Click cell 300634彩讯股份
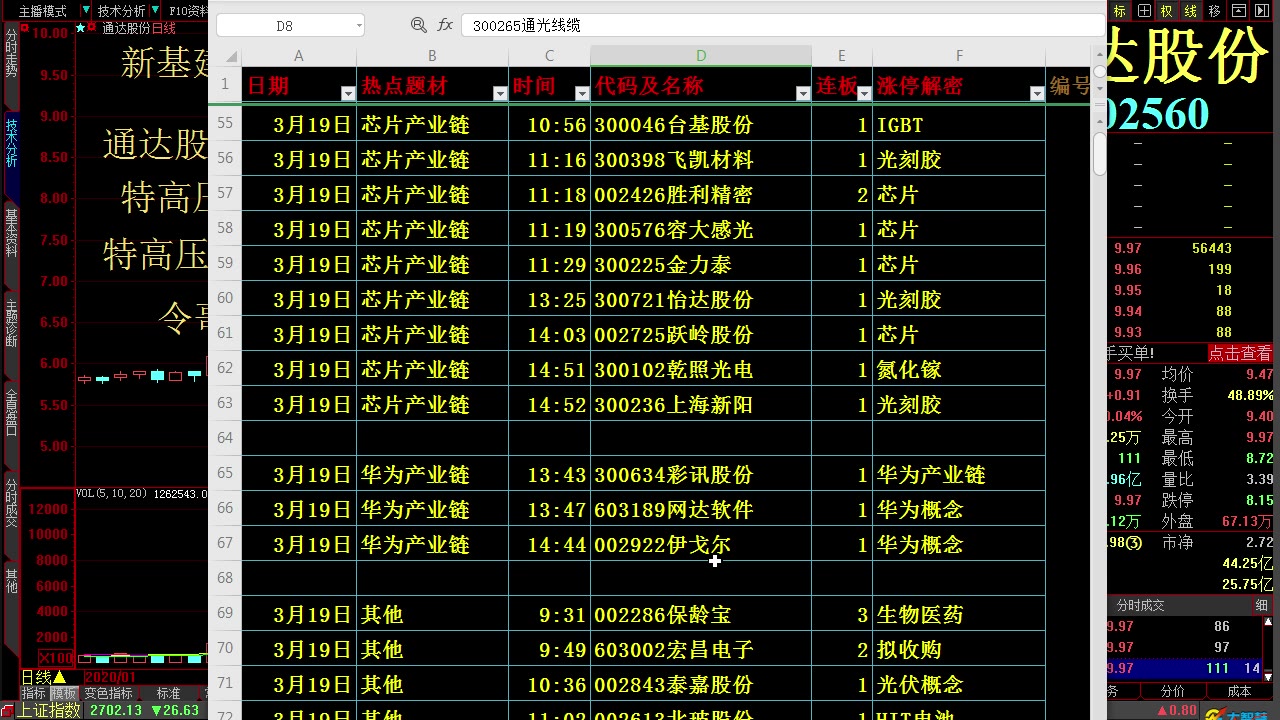 tap(701, 475)
